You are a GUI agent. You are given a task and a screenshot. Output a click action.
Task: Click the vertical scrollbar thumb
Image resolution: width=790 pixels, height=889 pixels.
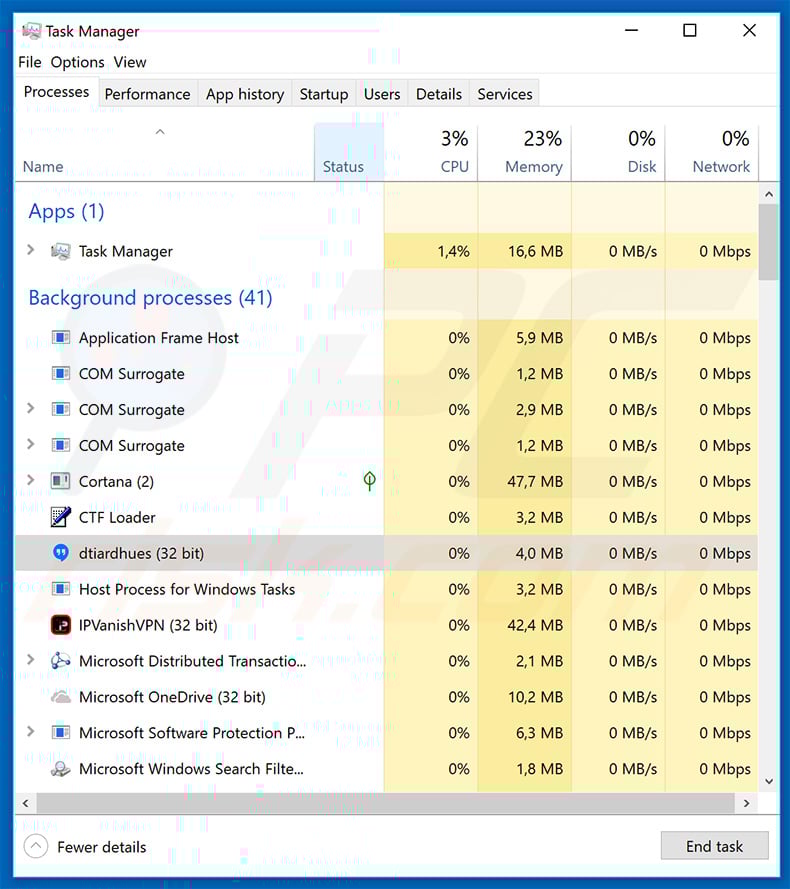tap(768, 243)
